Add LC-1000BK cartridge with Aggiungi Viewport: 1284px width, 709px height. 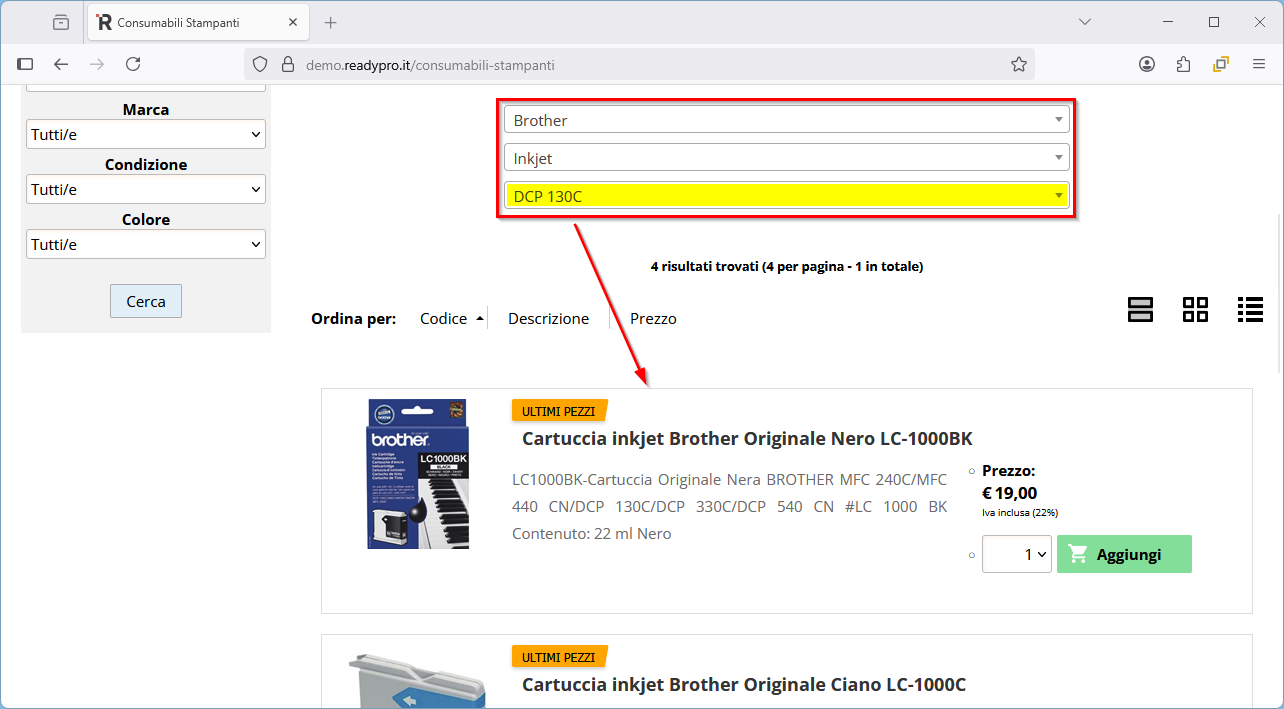pos(1124,554)
